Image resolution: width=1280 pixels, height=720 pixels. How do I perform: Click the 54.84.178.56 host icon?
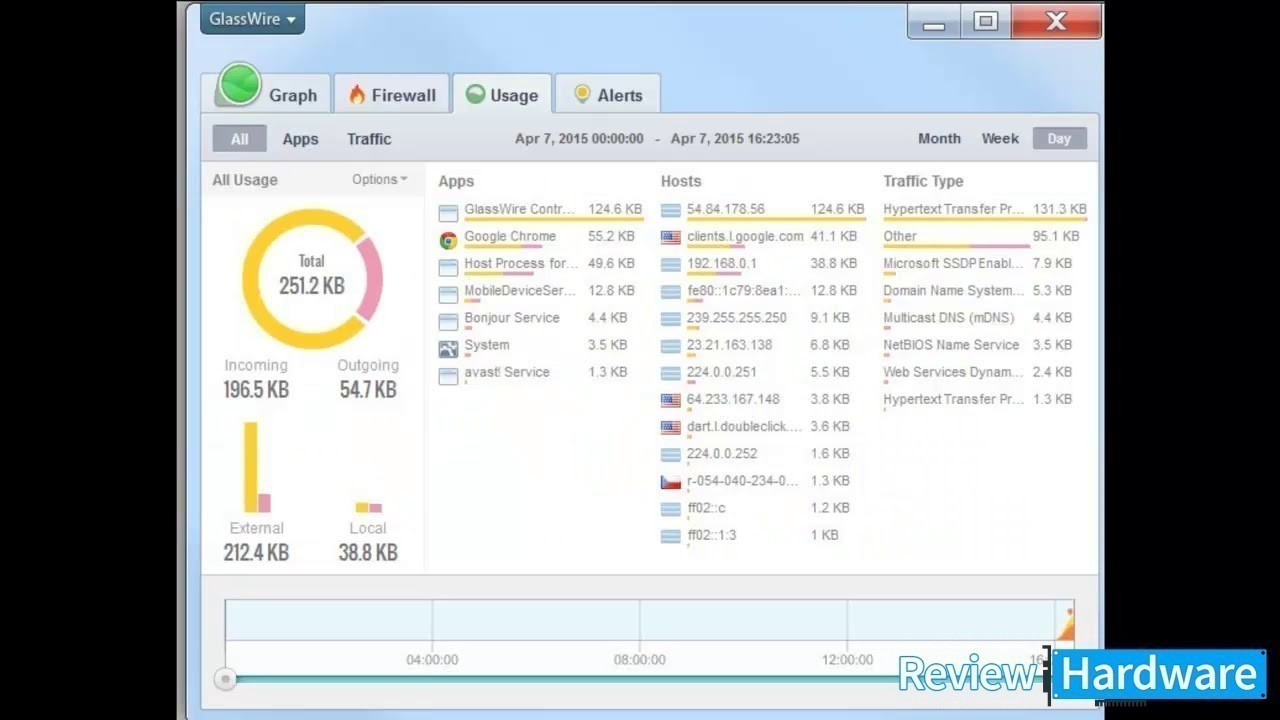point(671,210)
